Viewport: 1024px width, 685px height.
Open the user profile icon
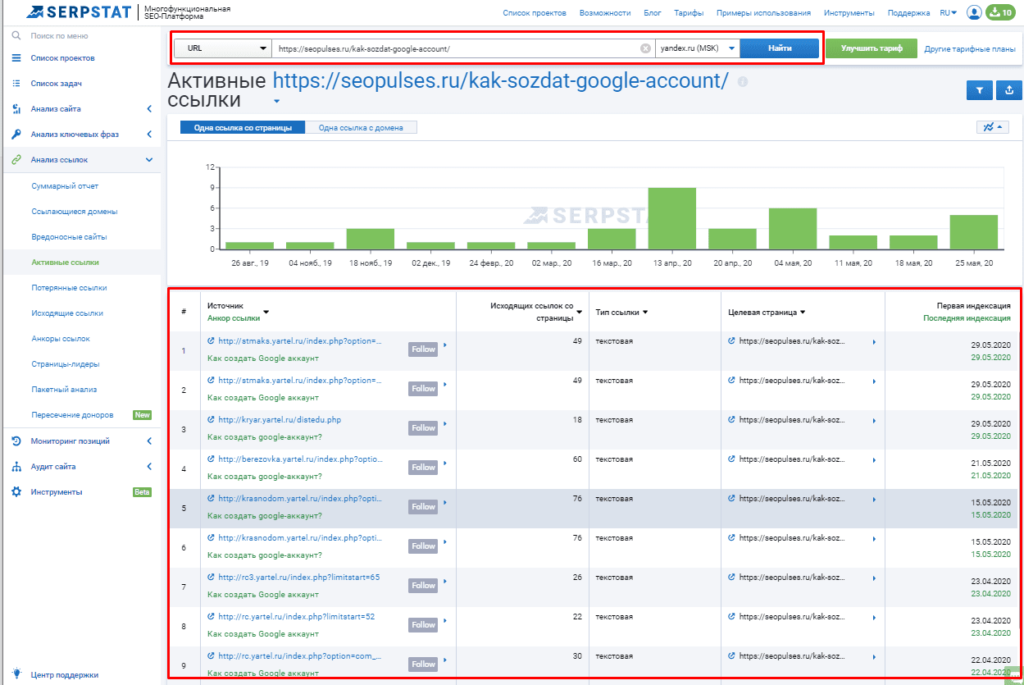(x=974, y=12)
